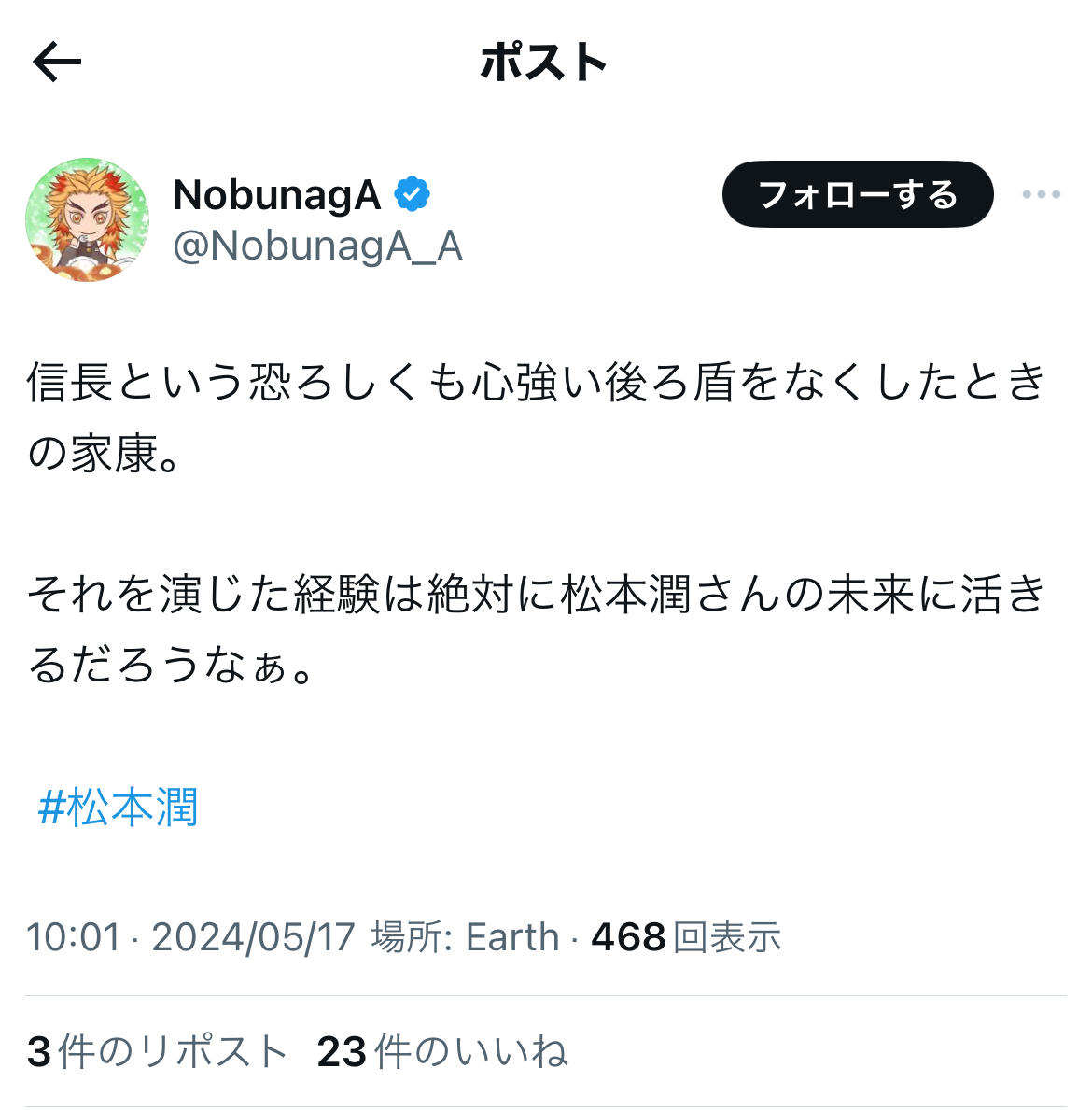
Task: Click the tweet line るだろうなぁ。
Action: click(x=171, y=666)
